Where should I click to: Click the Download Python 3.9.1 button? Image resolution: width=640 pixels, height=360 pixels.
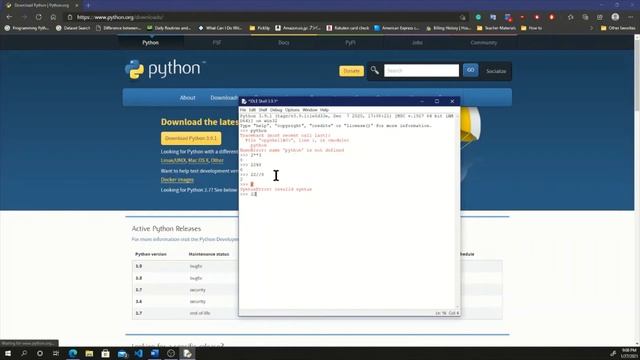point(191,138)
